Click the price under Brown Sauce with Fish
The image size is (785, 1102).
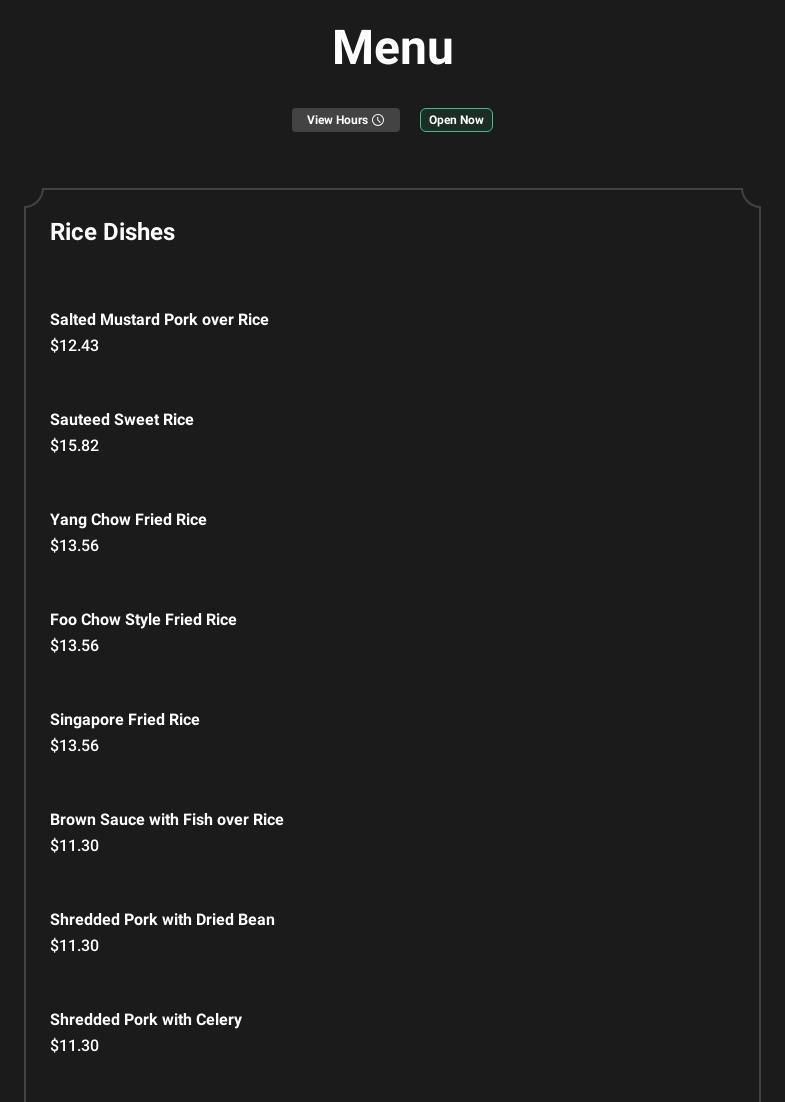pos(74,846)
